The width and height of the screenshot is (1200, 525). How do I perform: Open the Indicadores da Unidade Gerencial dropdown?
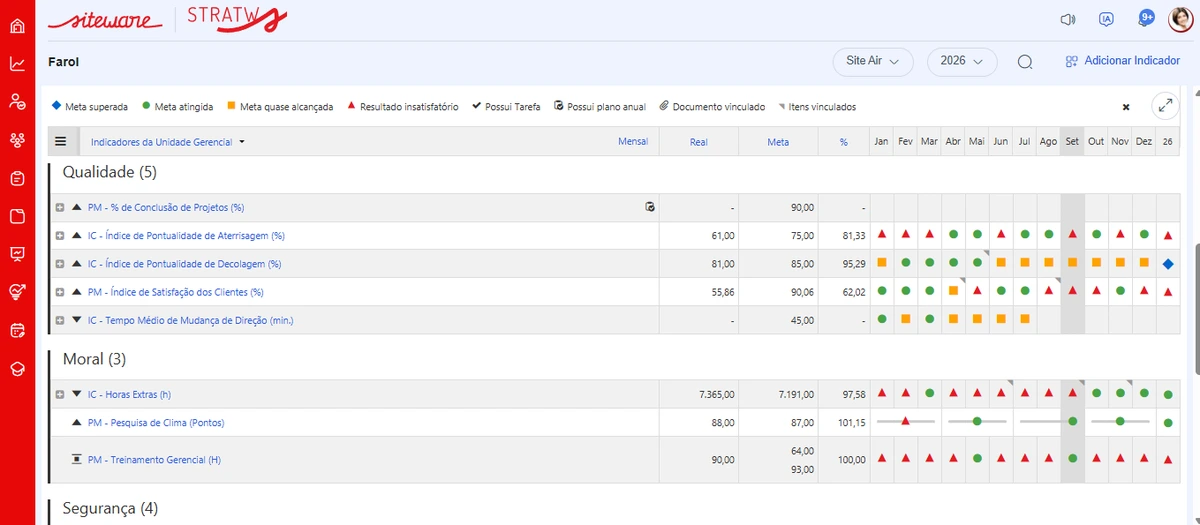(x=167, y=142)
